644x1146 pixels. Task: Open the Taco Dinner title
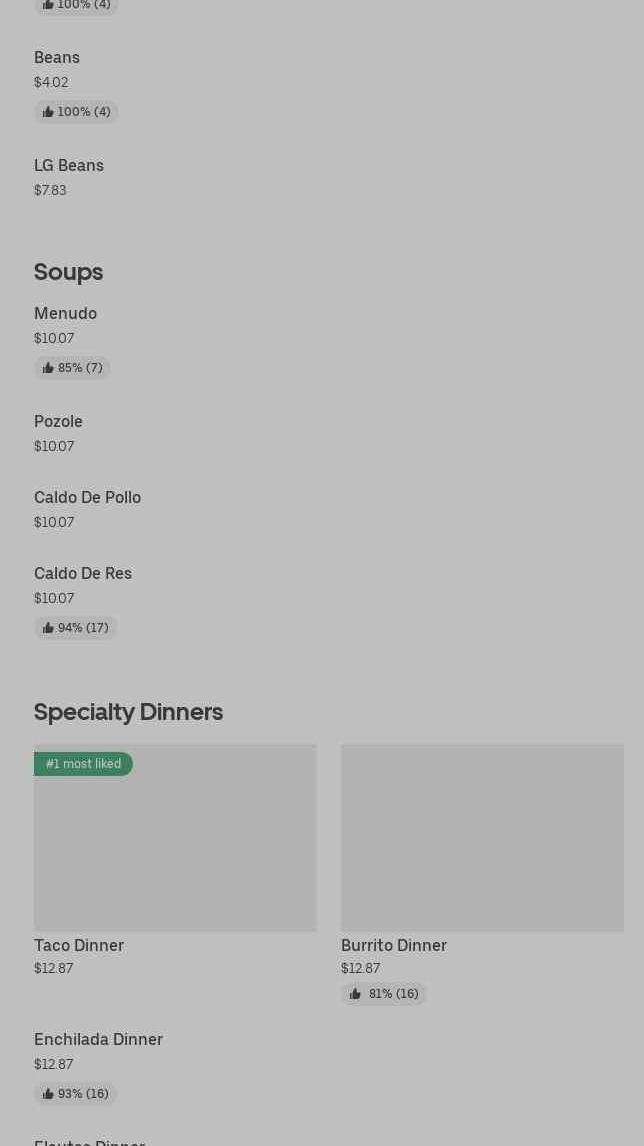[79, 945]
